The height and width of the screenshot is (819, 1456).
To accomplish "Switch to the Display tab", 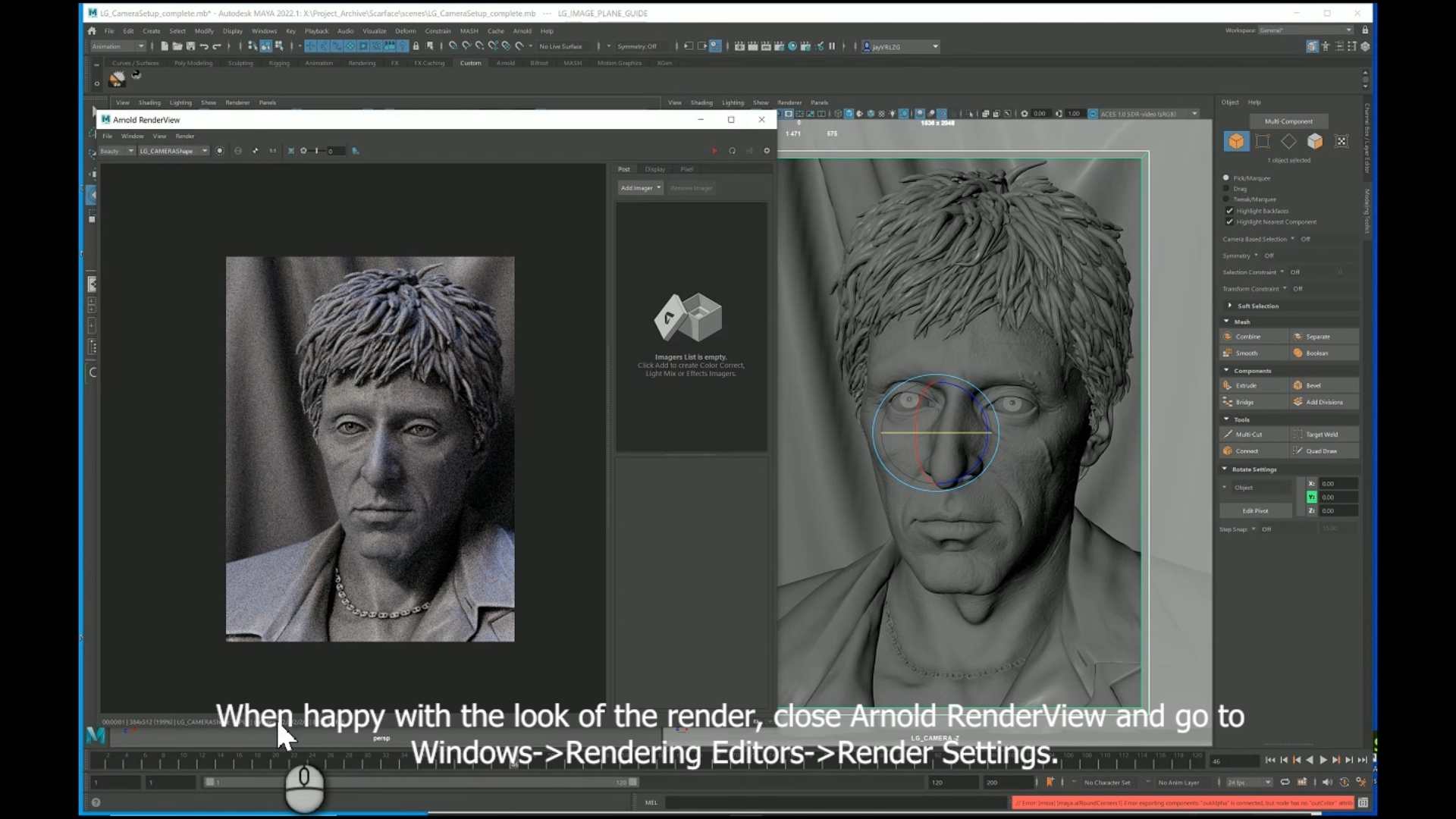I will pos(654,169).
